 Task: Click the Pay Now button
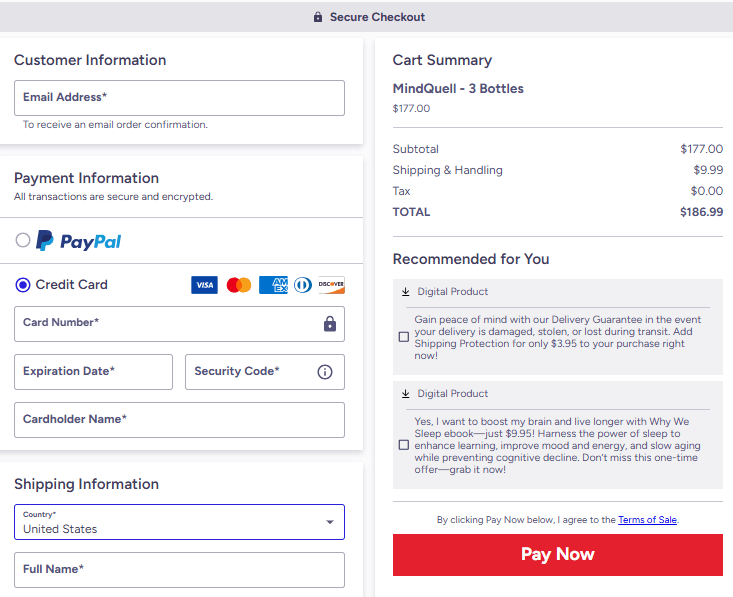click(x=557, y=555)
